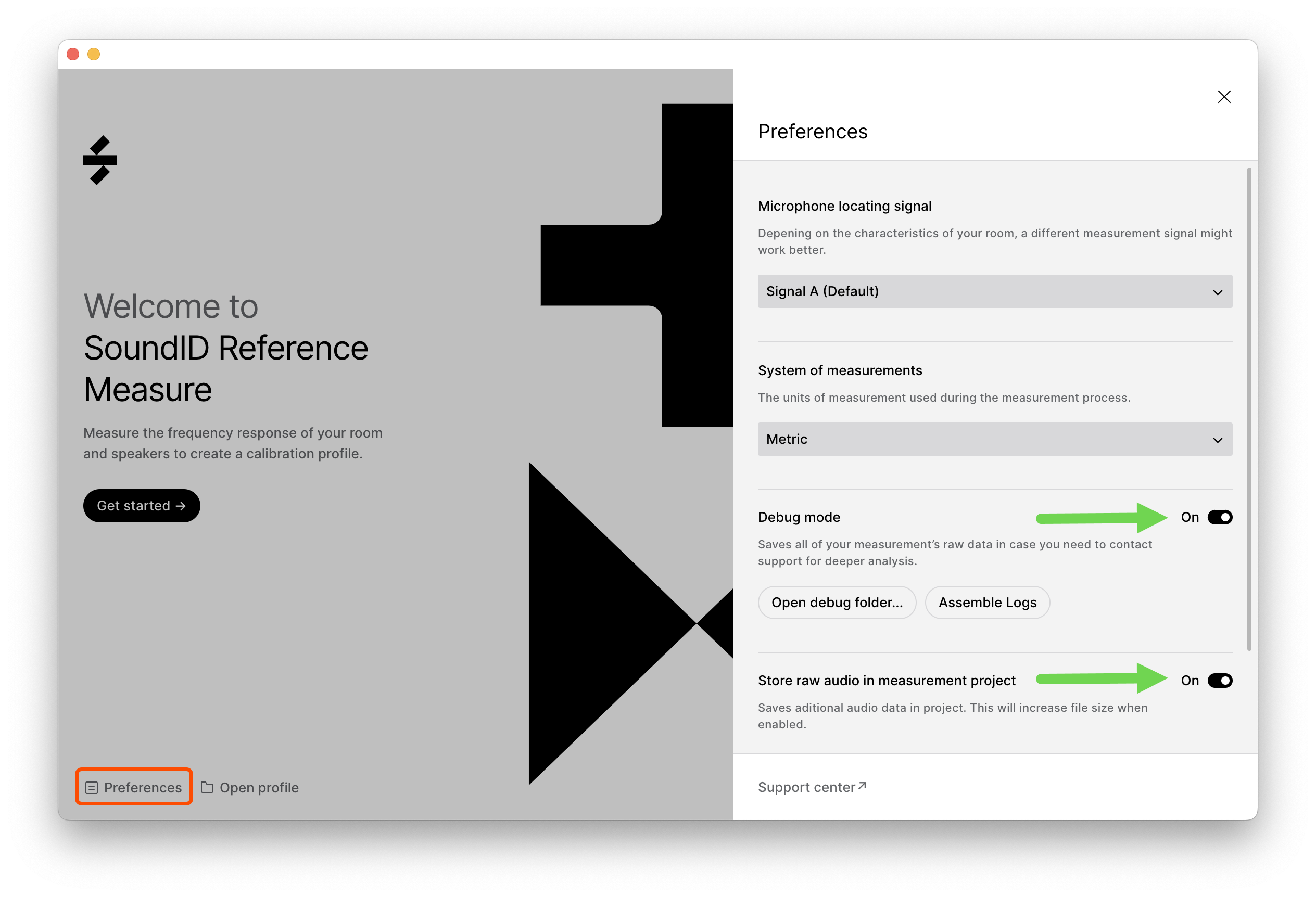The height and width of the screenshot is (897, 1316).
Task: Click the Get started button
Action: click(142, 506)
